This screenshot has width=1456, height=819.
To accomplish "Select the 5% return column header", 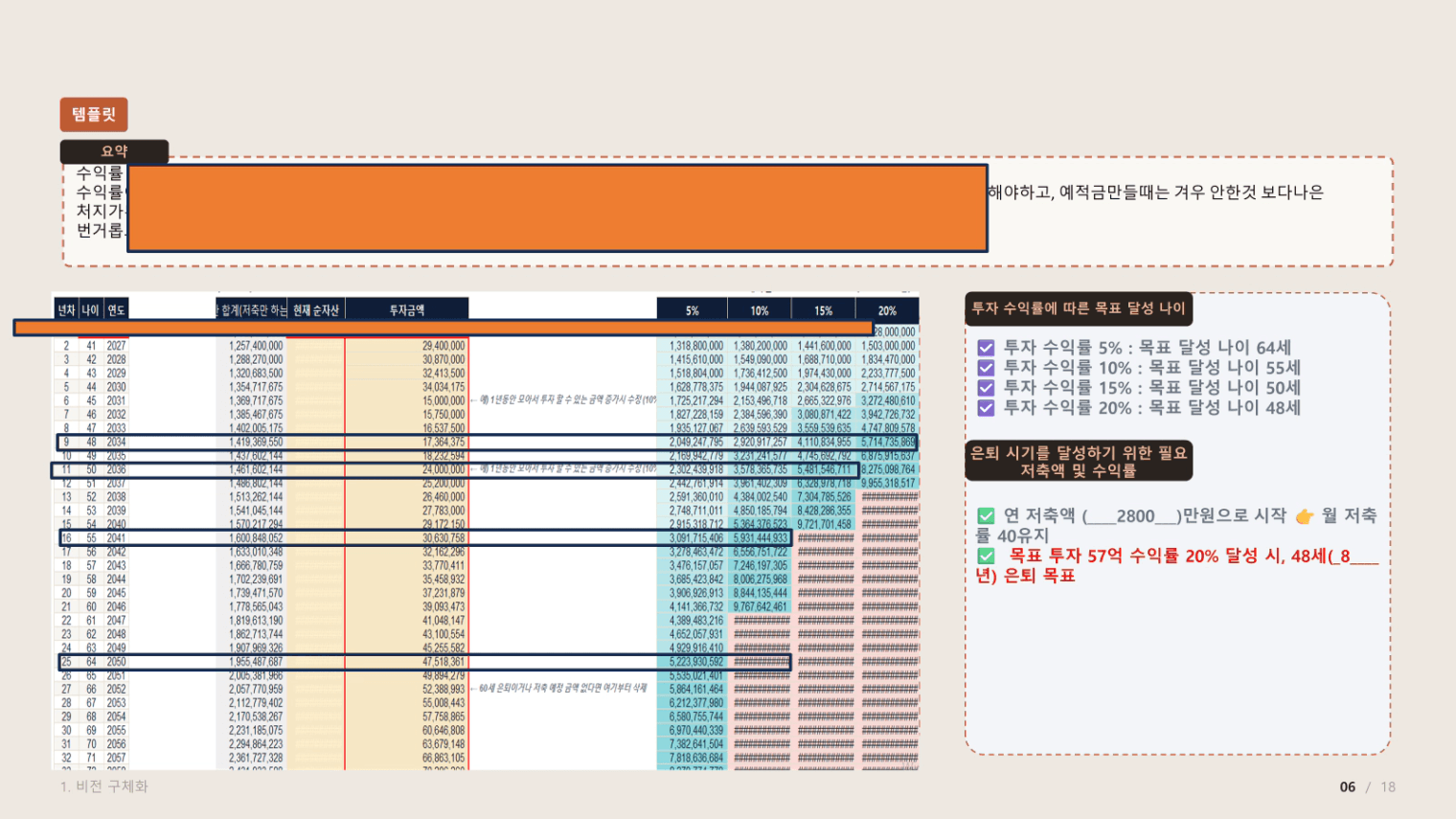I will pos(693,310).
